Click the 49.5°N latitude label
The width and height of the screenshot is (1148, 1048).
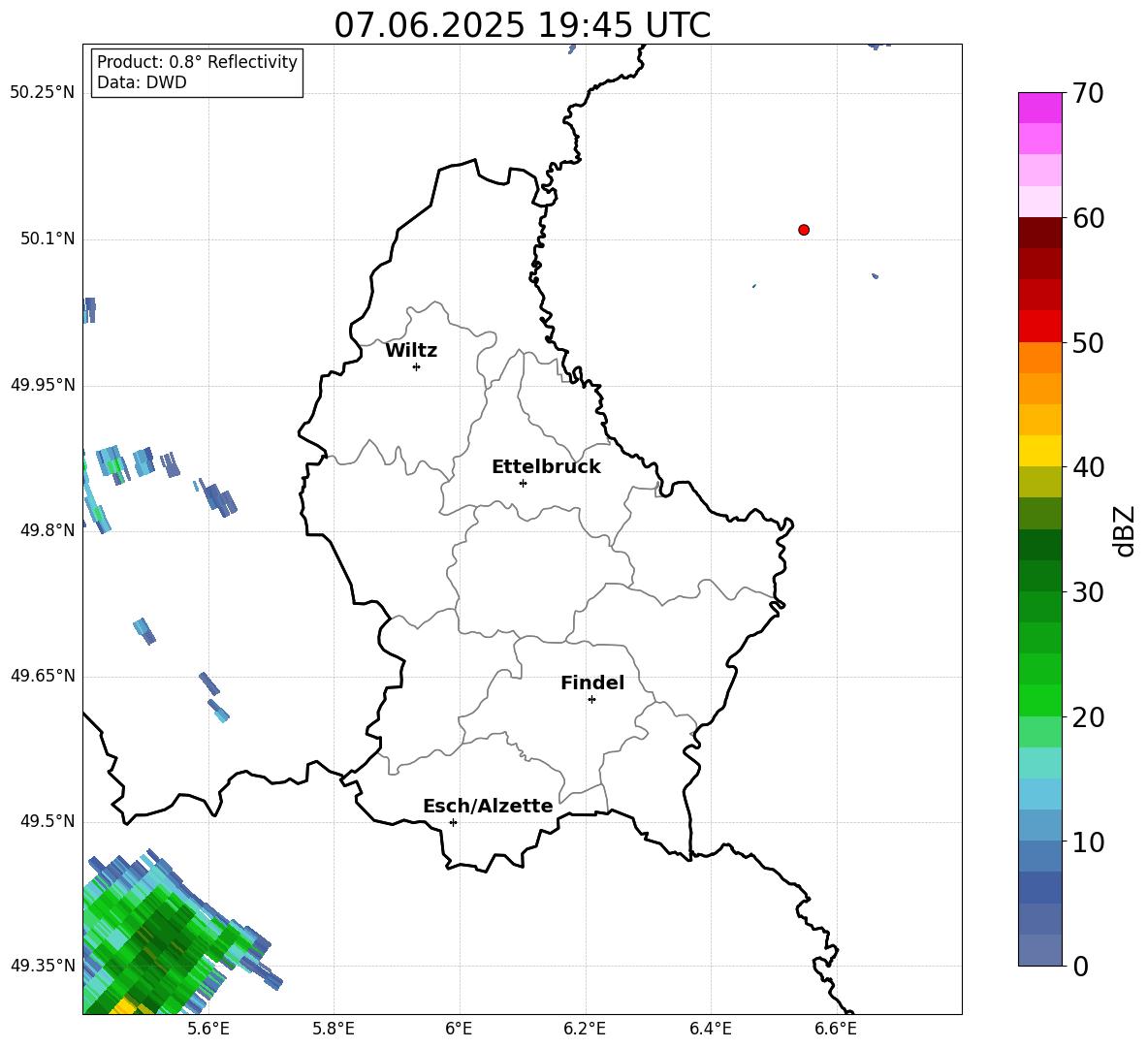click(48, 822)
